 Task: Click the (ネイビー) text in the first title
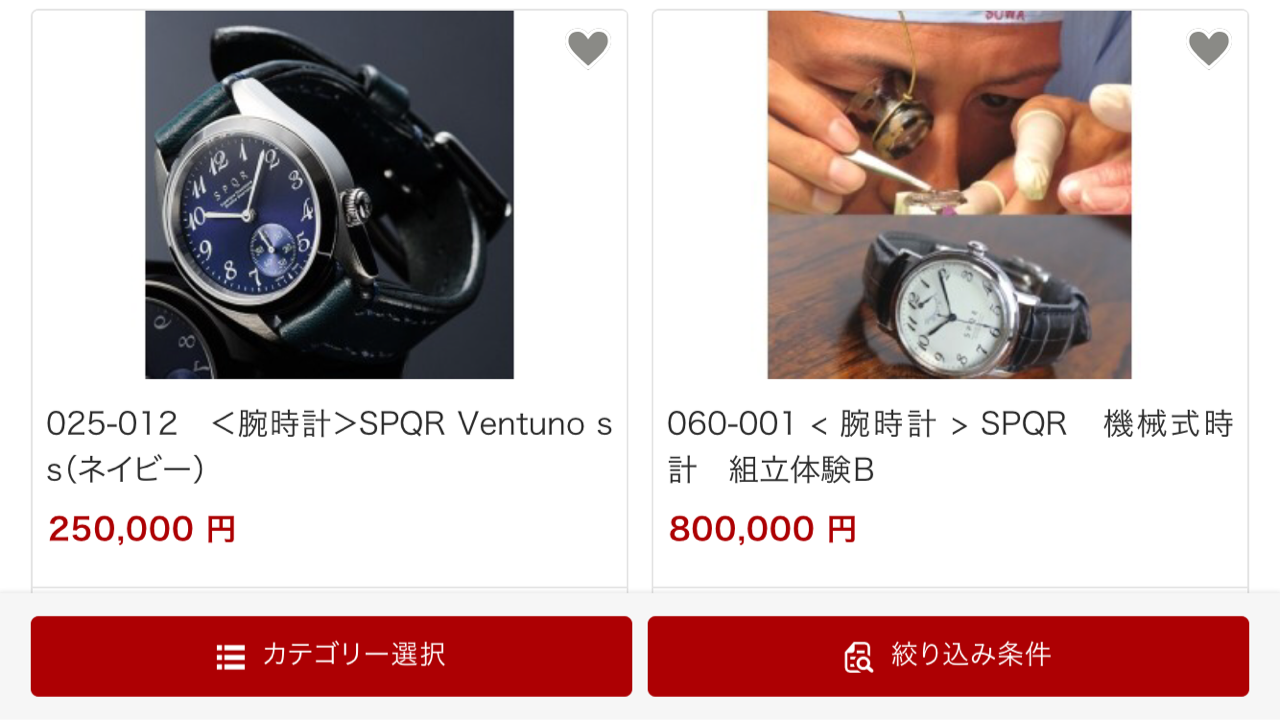pyautogui.click(x=126, y=469)
